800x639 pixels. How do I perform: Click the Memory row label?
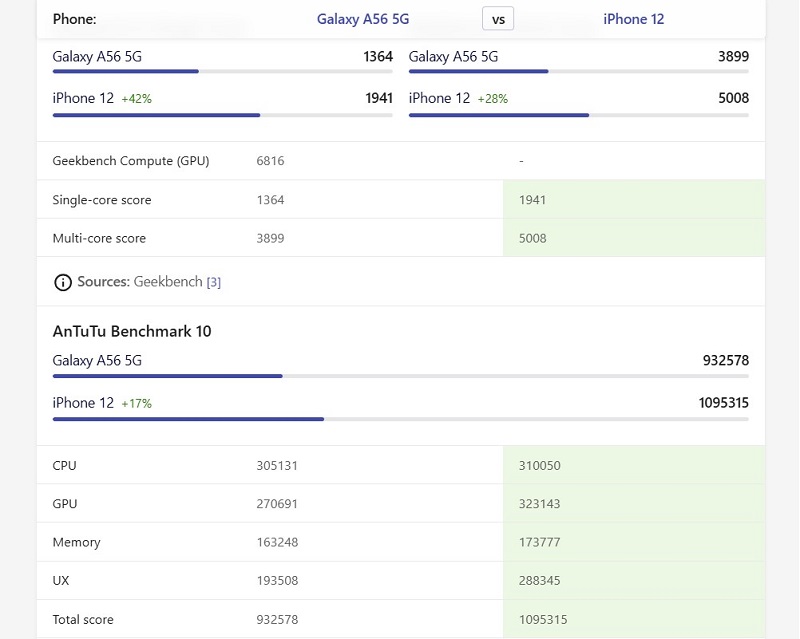coord(76,542)
